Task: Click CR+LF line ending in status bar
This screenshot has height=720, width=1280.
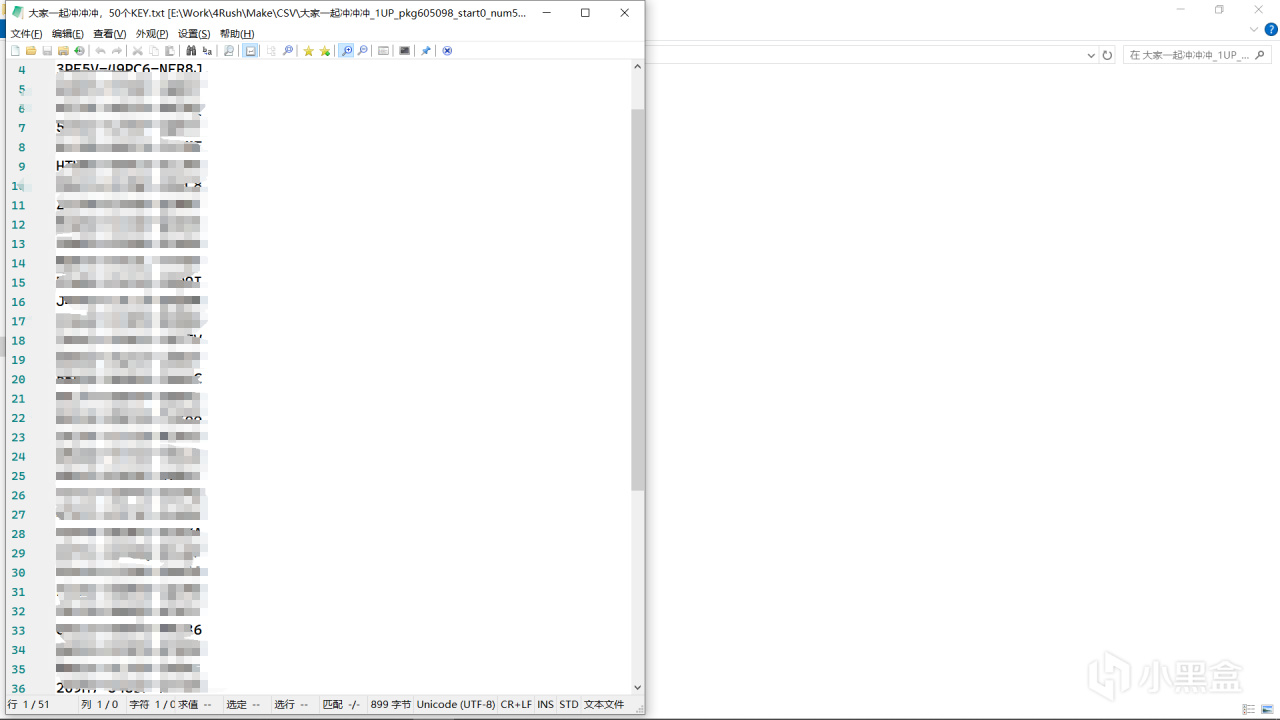Action: click(x=516, y=705)
